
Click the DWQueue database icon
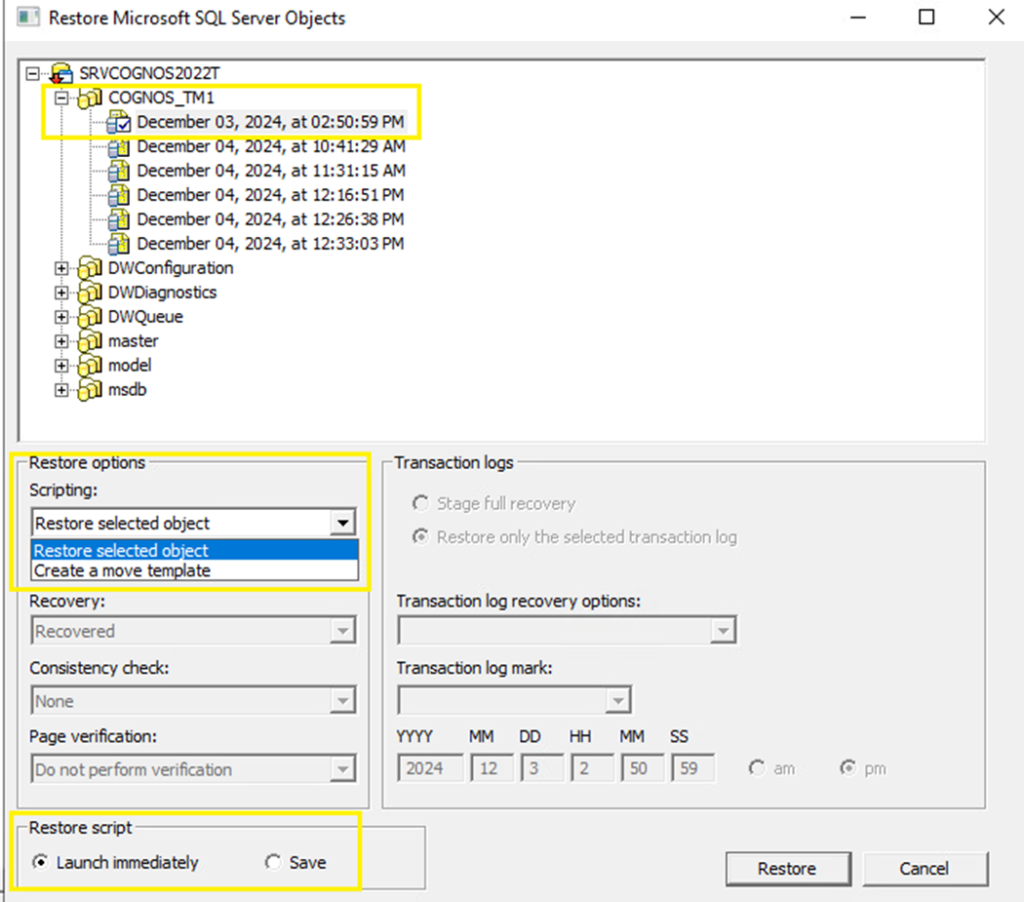(90, 317)
